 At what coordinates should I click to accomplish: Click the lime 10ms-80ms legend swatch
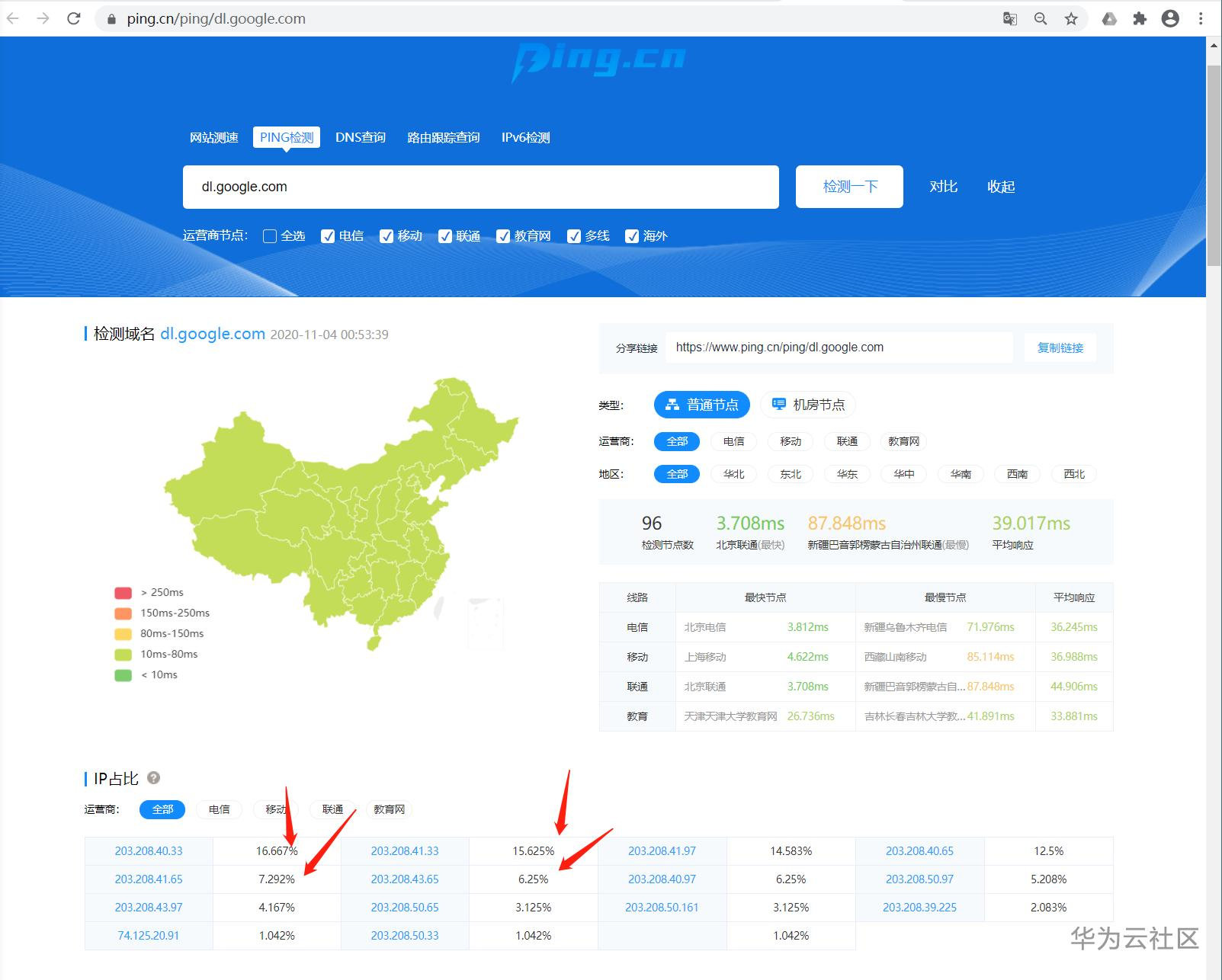[123, 655]
